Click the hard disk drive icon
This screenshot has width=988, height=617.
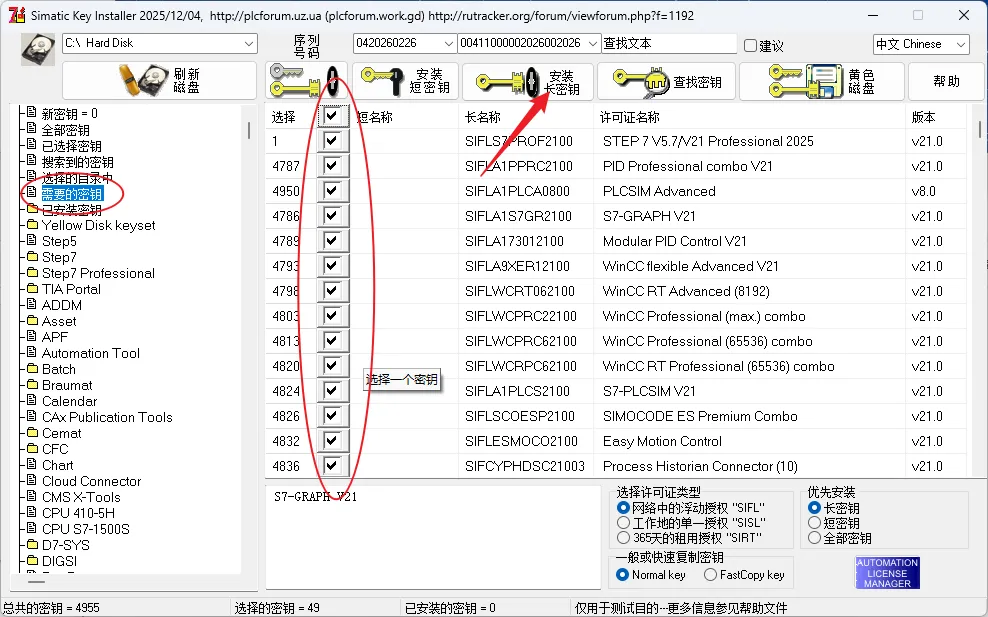(38, 49)
